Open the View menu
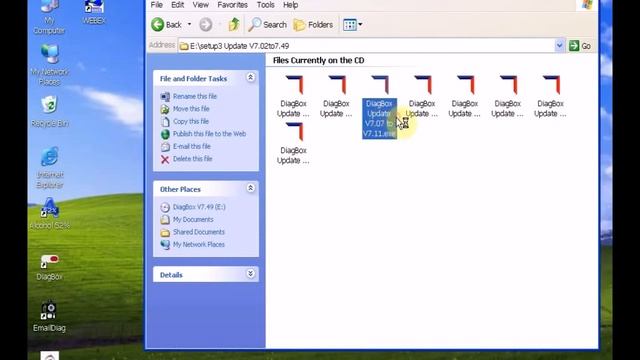 [x=200, y=5]
